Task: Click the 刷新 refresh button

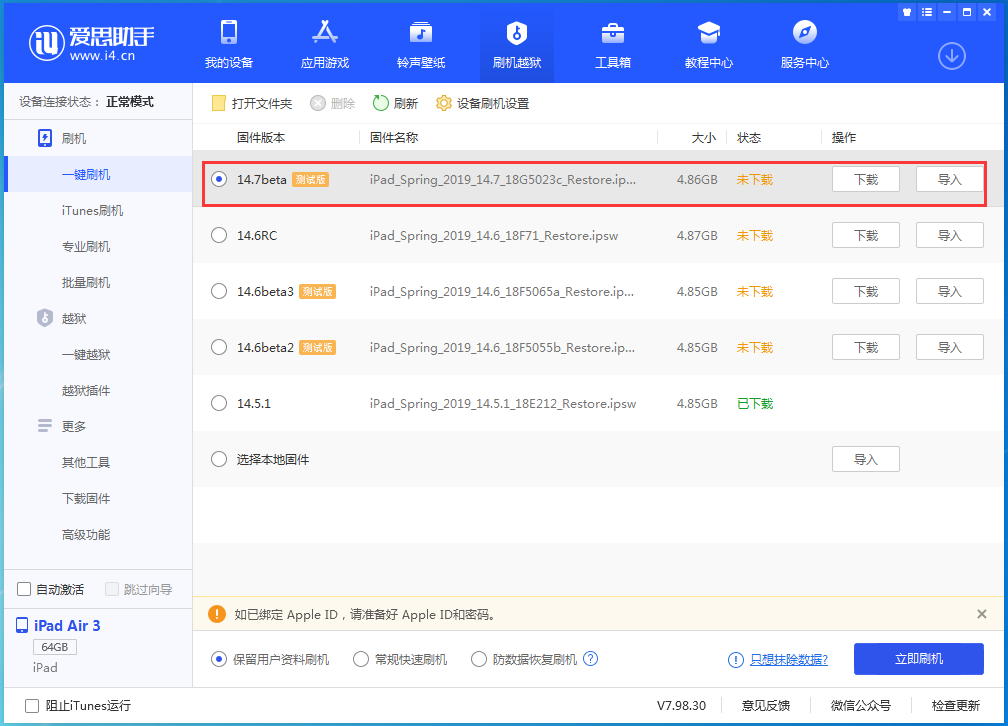Action: (x=395, y=104)
